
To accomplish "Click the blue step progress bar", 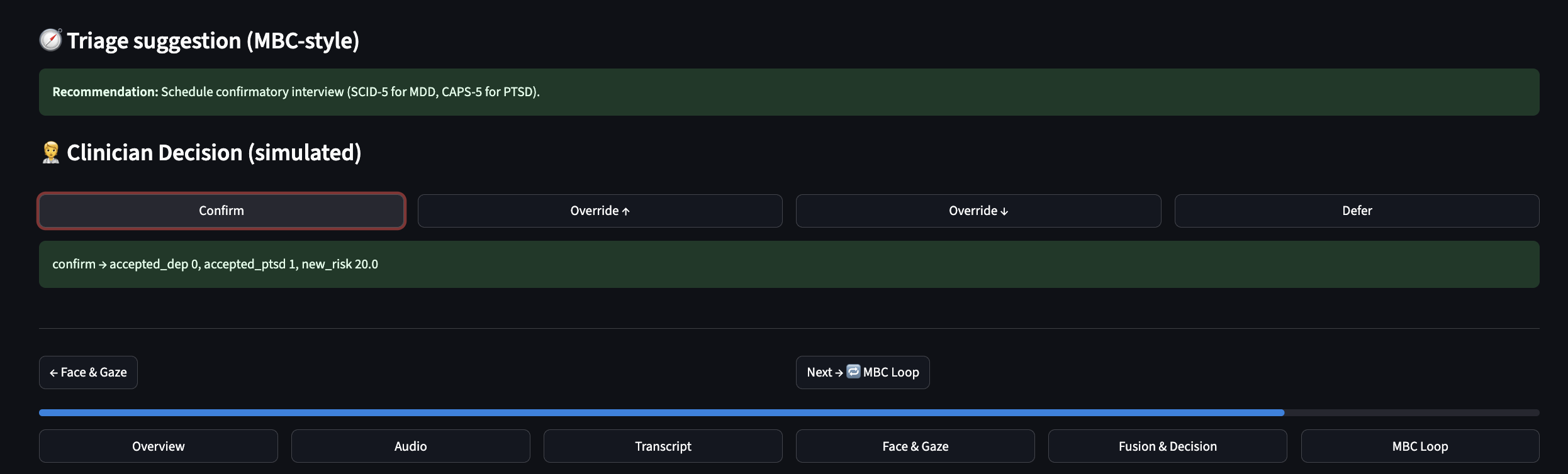I will (x=661, y=413).
